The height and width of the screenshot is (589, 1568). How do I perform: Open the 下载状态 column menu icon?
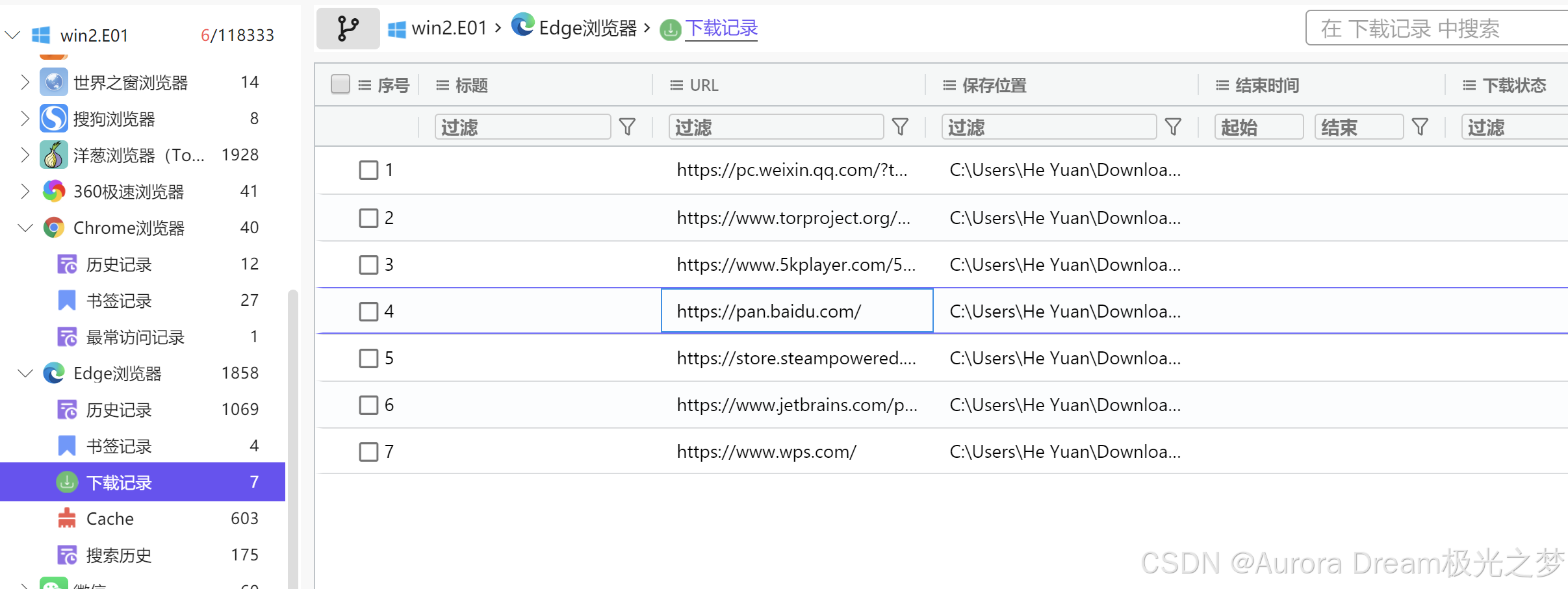click(x=1469, y=85)
